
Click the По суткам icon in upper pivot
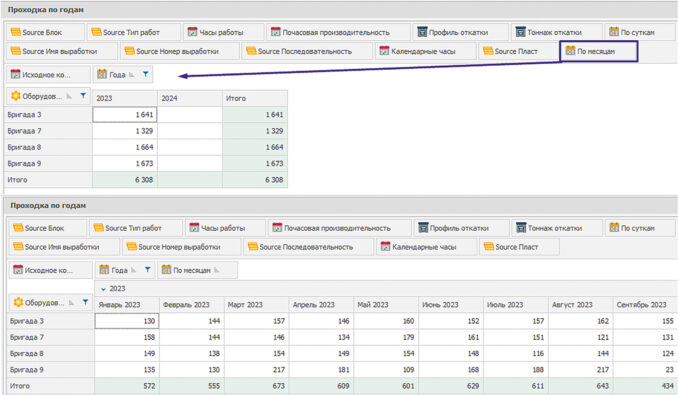(614, 32)
